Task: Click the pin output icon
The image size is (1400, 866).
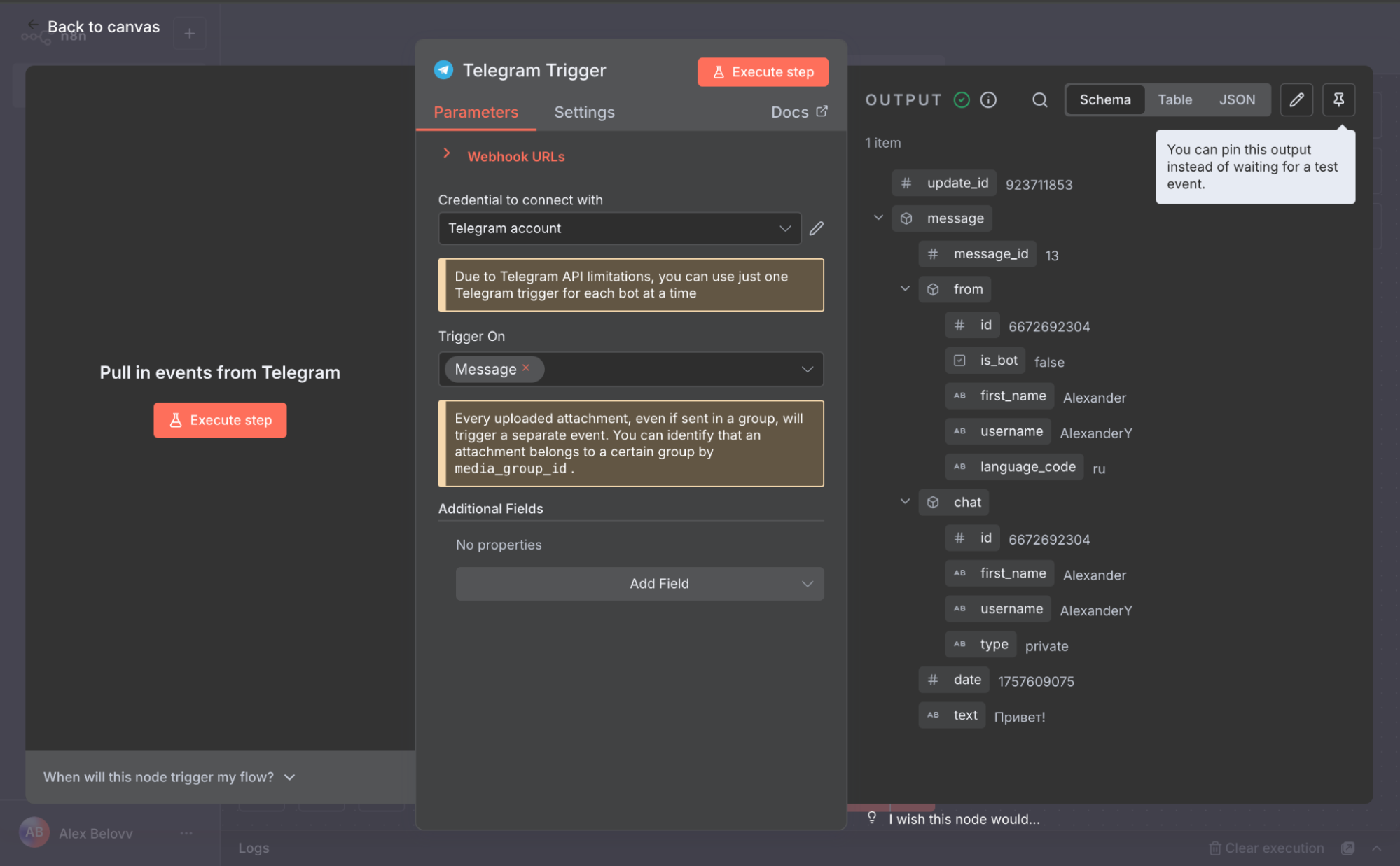Action: coord(1338,99)
